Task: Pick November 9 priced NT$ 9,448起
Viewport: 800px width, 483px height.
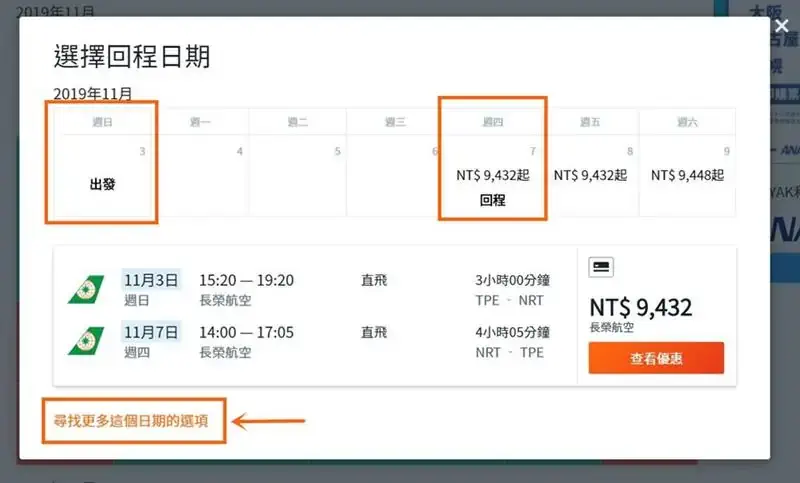Action: tap(688, 176)
